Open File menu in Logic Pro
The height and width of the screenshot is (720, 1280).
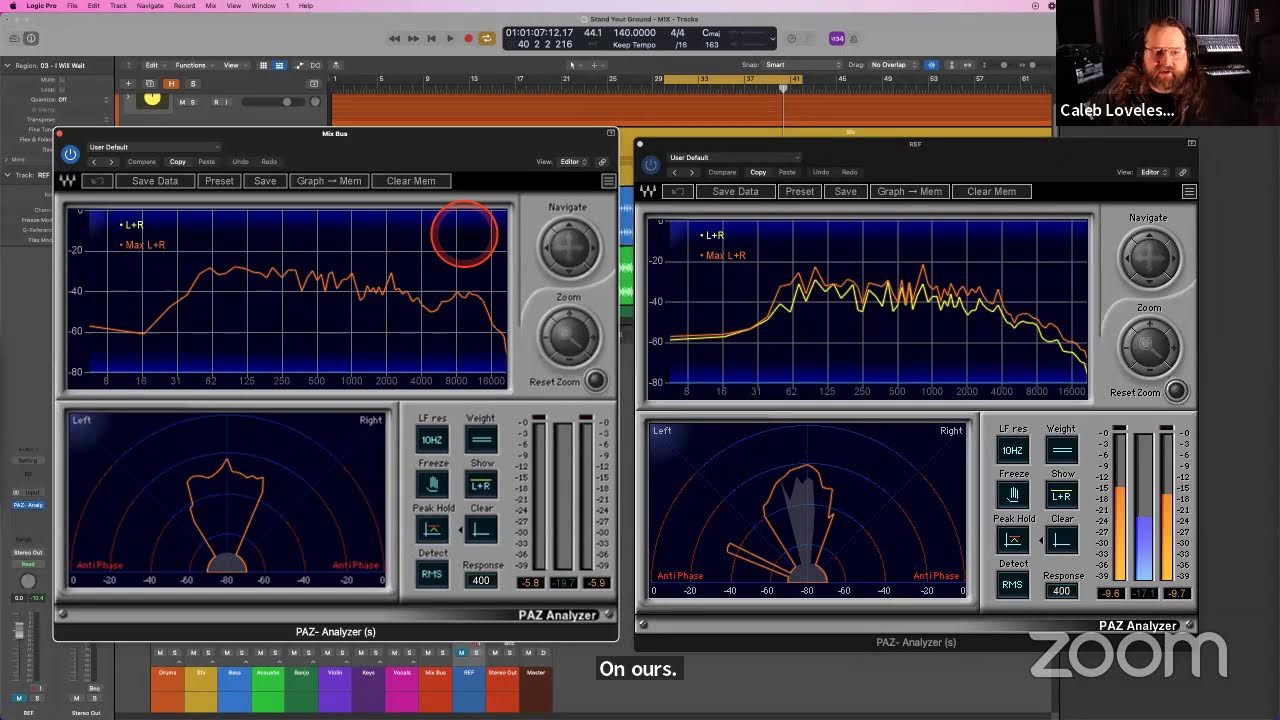click(72, 6)
